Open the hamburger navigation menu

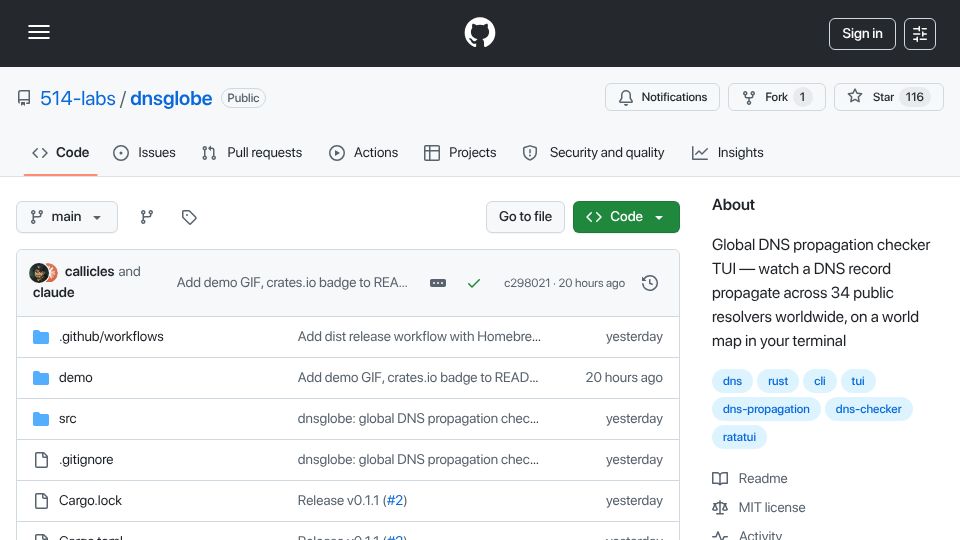[39, 32]
